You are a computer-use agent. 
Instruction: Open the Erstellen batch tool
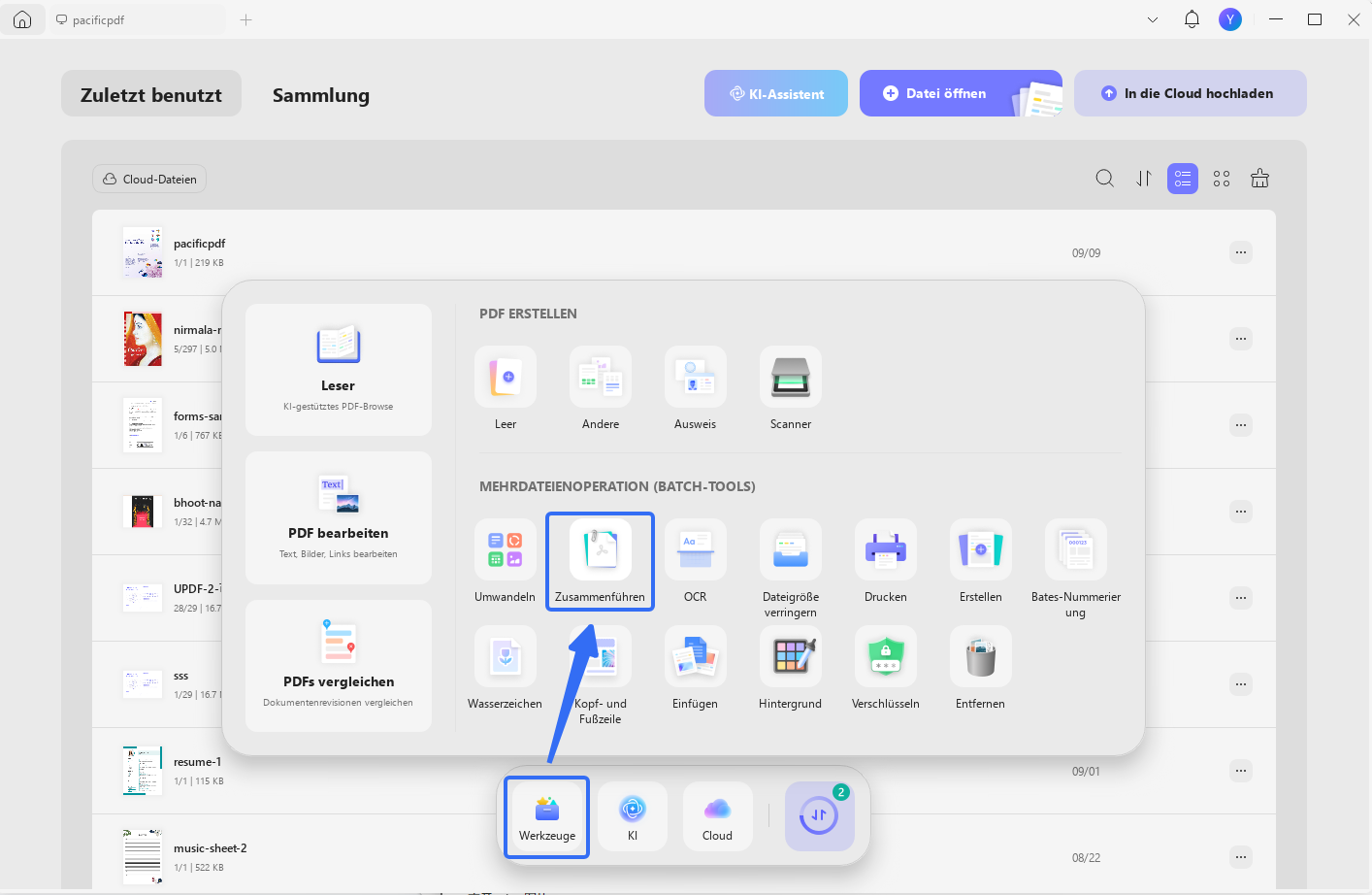[981, 550]
